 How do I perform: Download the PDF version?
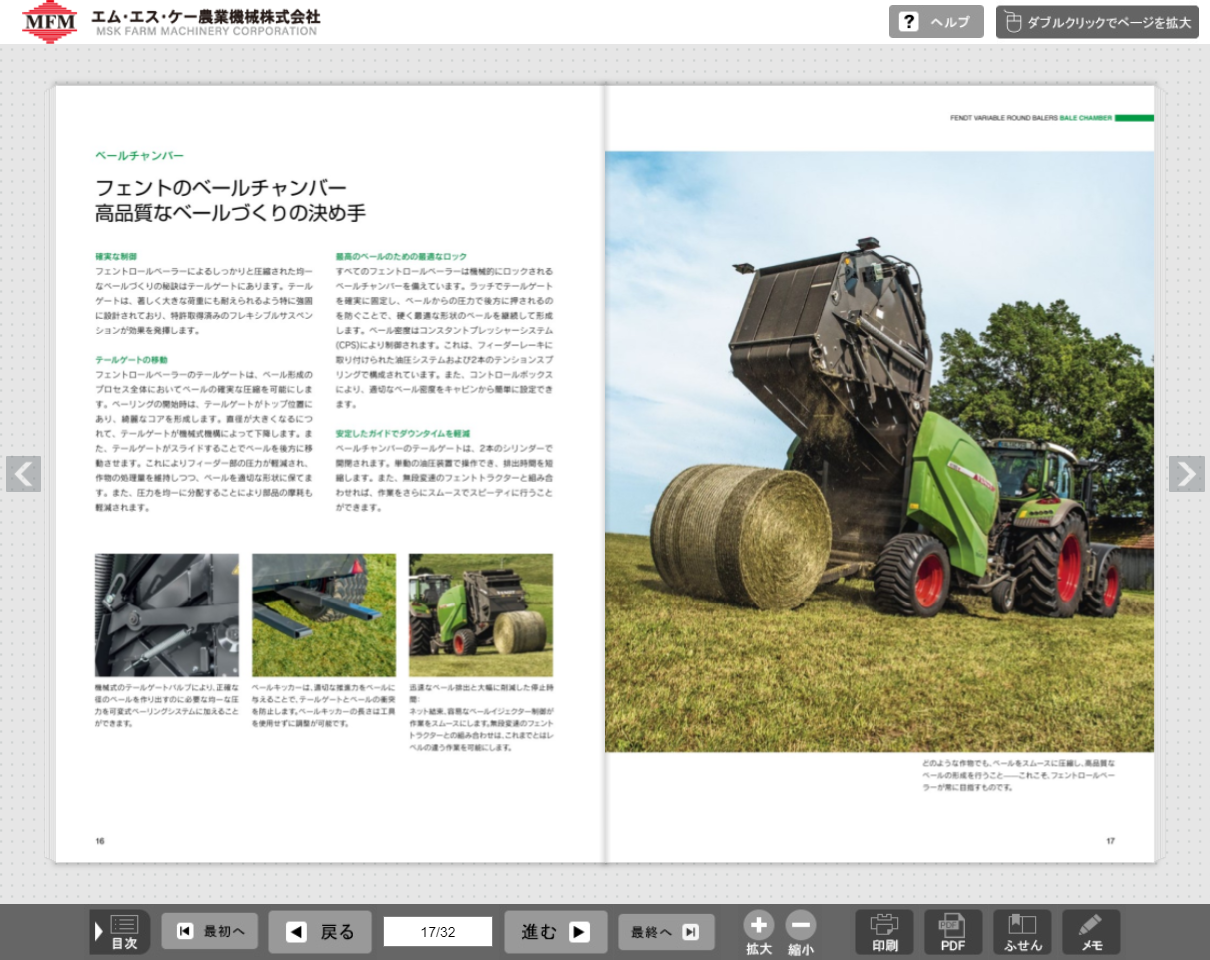[x=953, y=932]
